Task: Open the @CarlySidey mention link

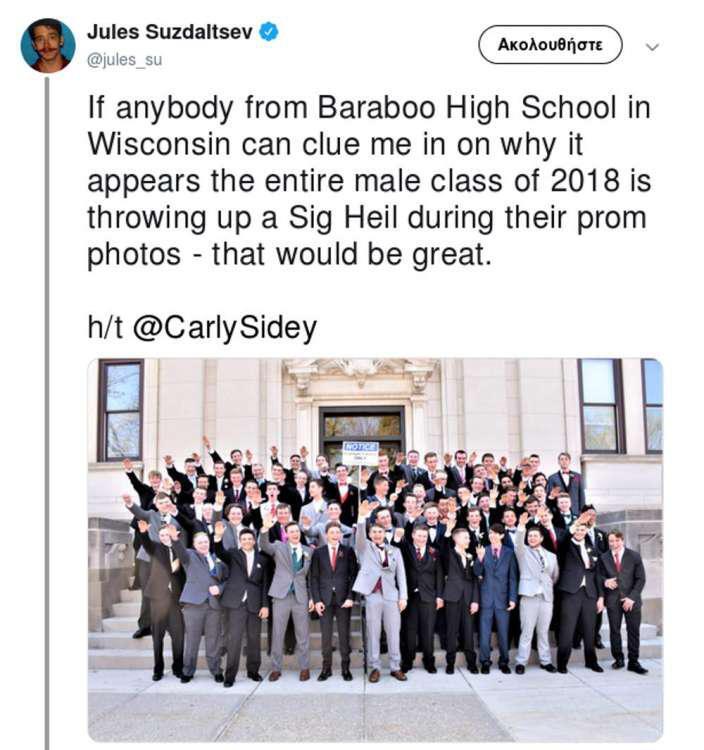Action: tap(224, 328)
